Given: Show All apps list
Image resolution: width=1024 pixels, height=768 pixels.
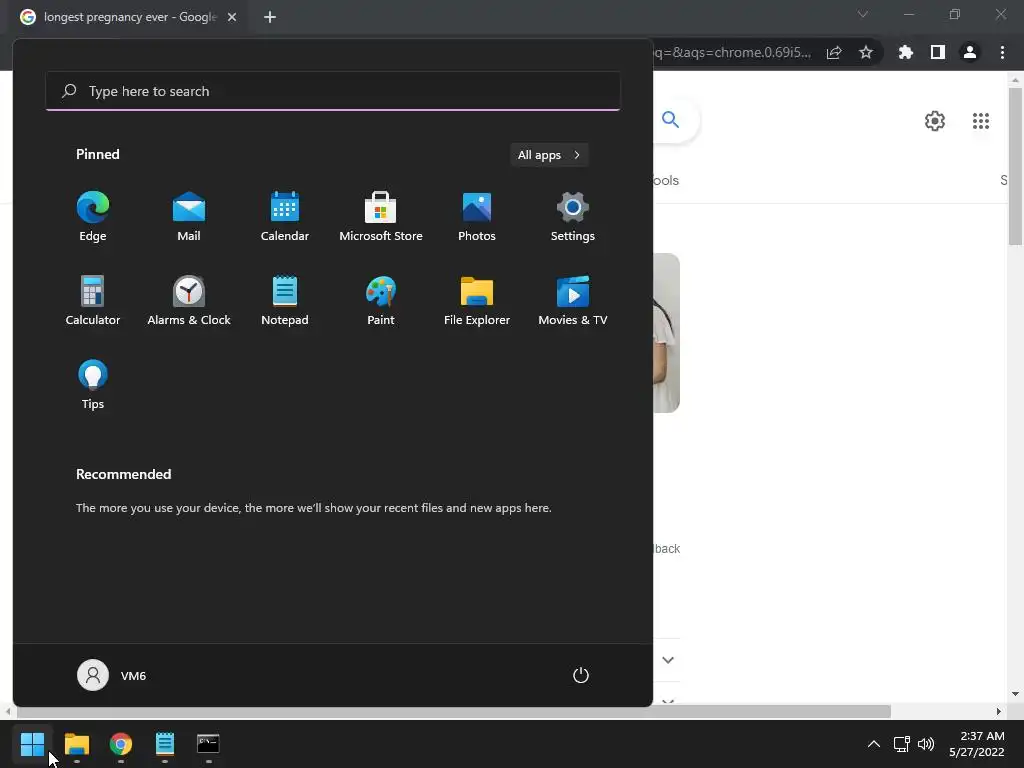Looking at the screenshot, I should [x=549, y=155].
